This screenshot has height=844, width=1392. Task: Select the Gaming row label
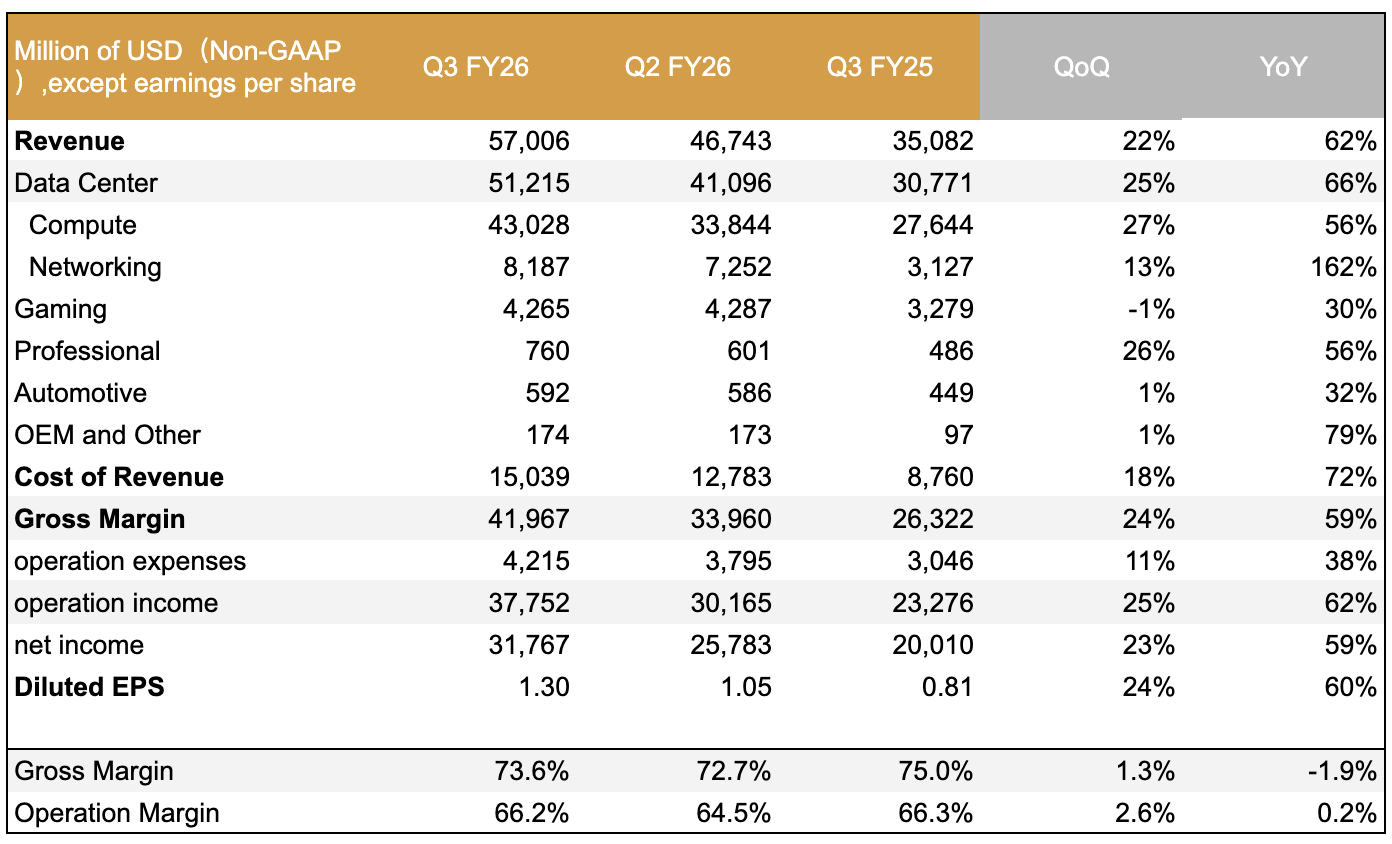60,309
